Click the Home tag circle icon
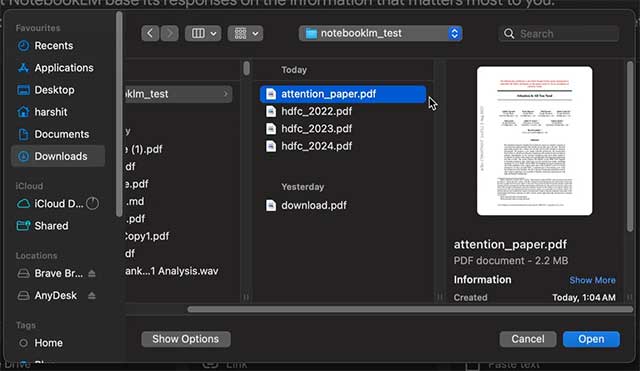Image resolution: width=640 pixels, height=371 pixels. (x=24, y=343)
